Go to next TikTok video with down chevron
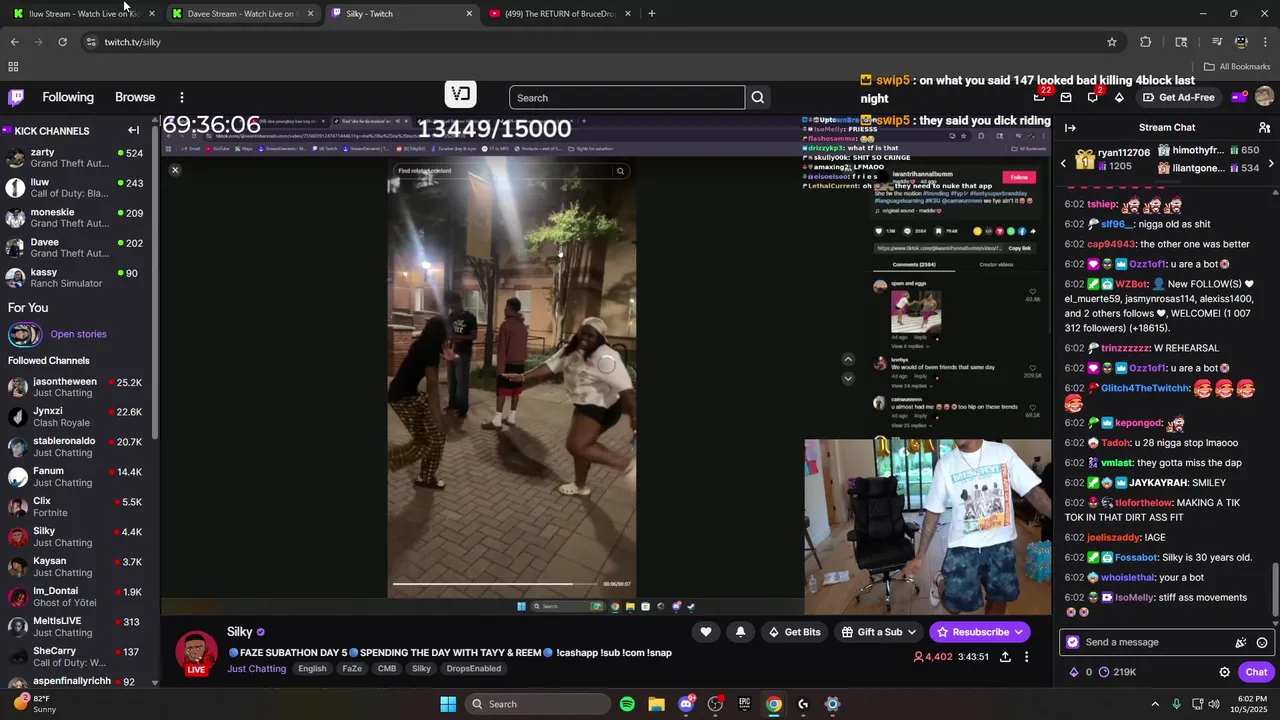This screenshot has height=720, width=1280. click(848, 378)
